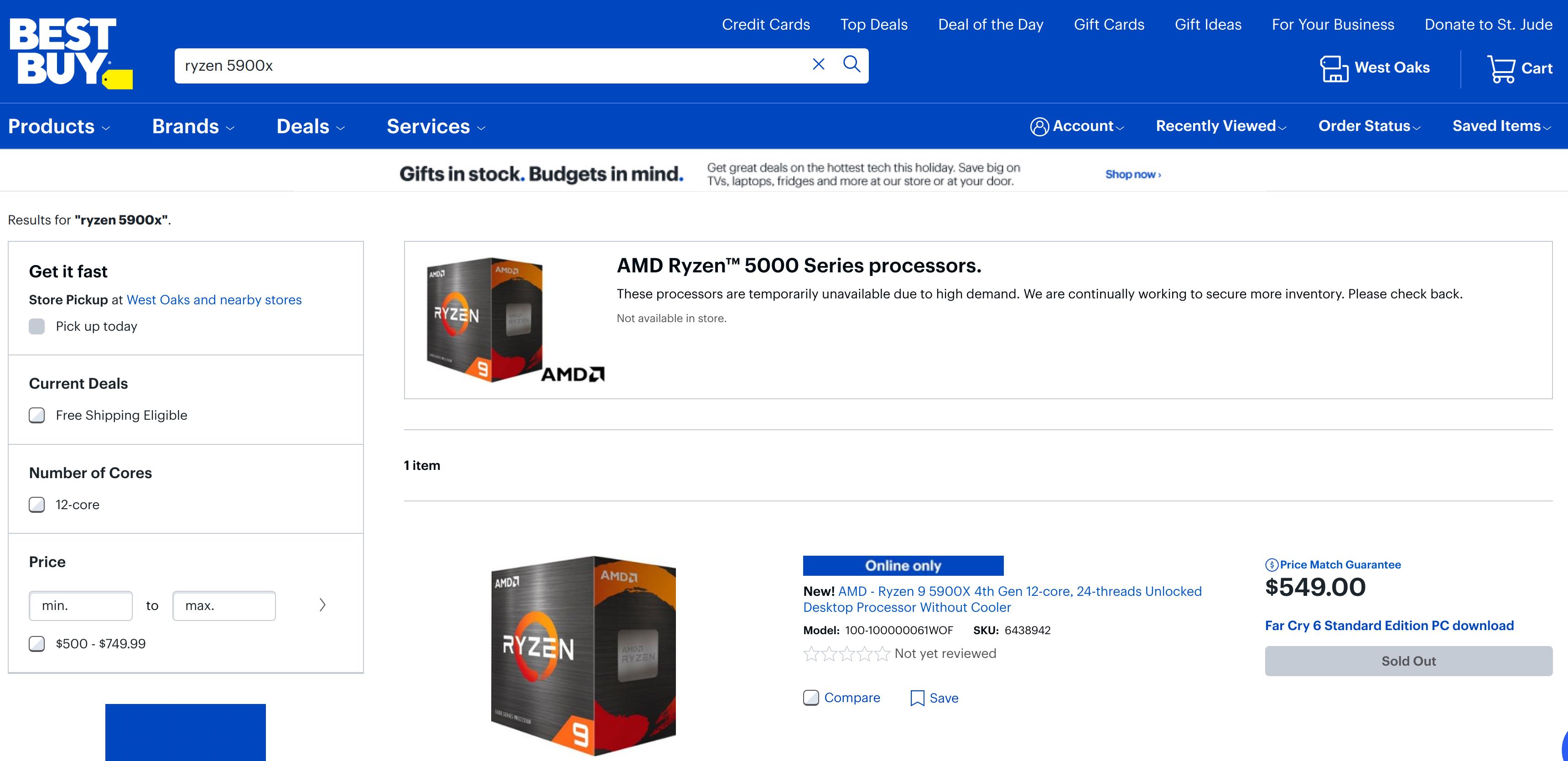
Task: Click the Price Match Guarantee link
Action: tap(1340, 565)
